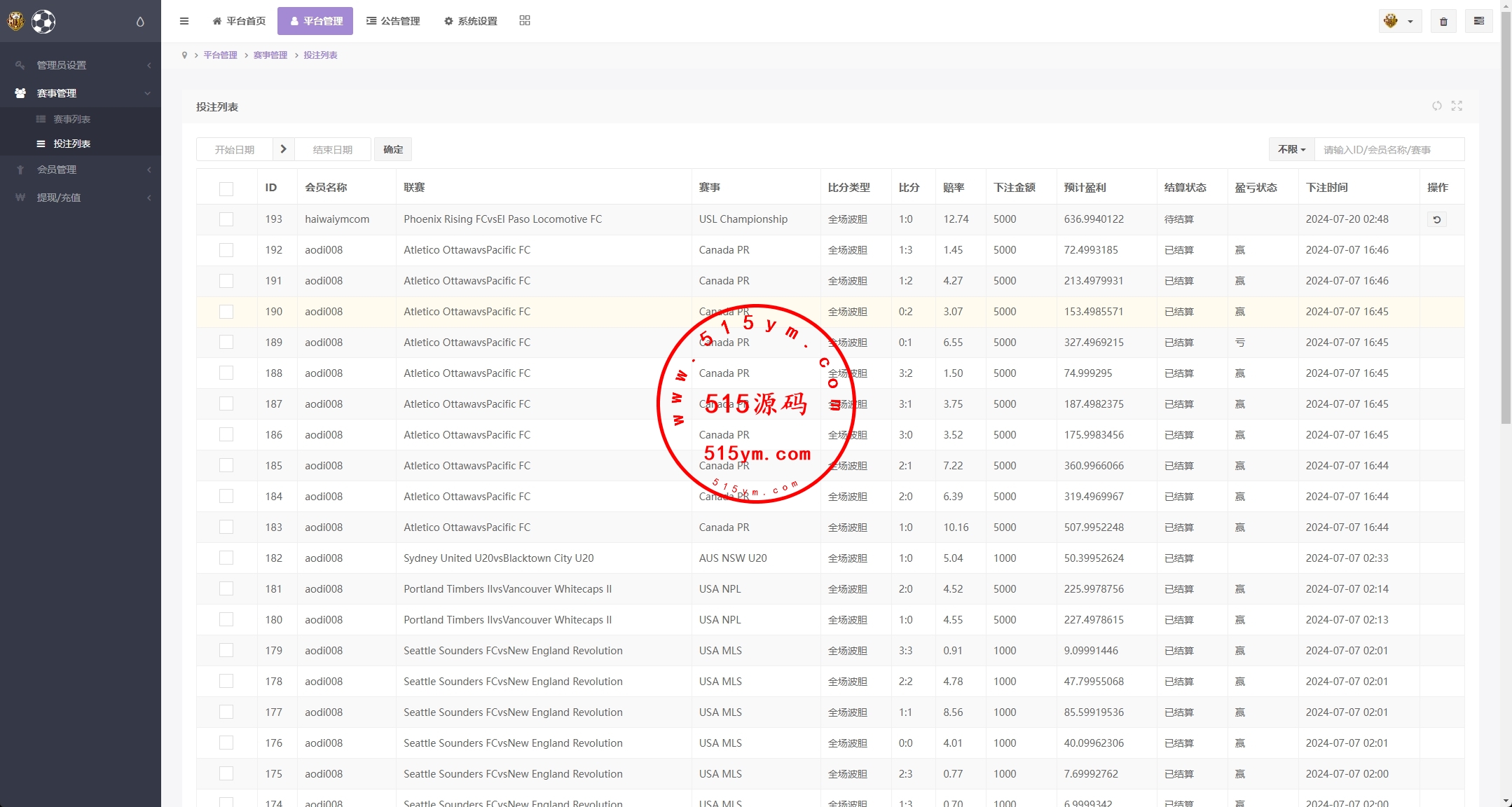The height and width of the screenshot is (807, 1512).
Task: Click the water drop theme icon
Action: click(x=140, y=22)
